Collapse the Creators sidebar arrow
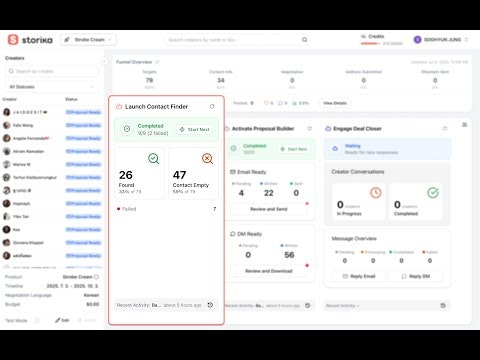This screenshot has height=360, width=480. coord(104,61)
